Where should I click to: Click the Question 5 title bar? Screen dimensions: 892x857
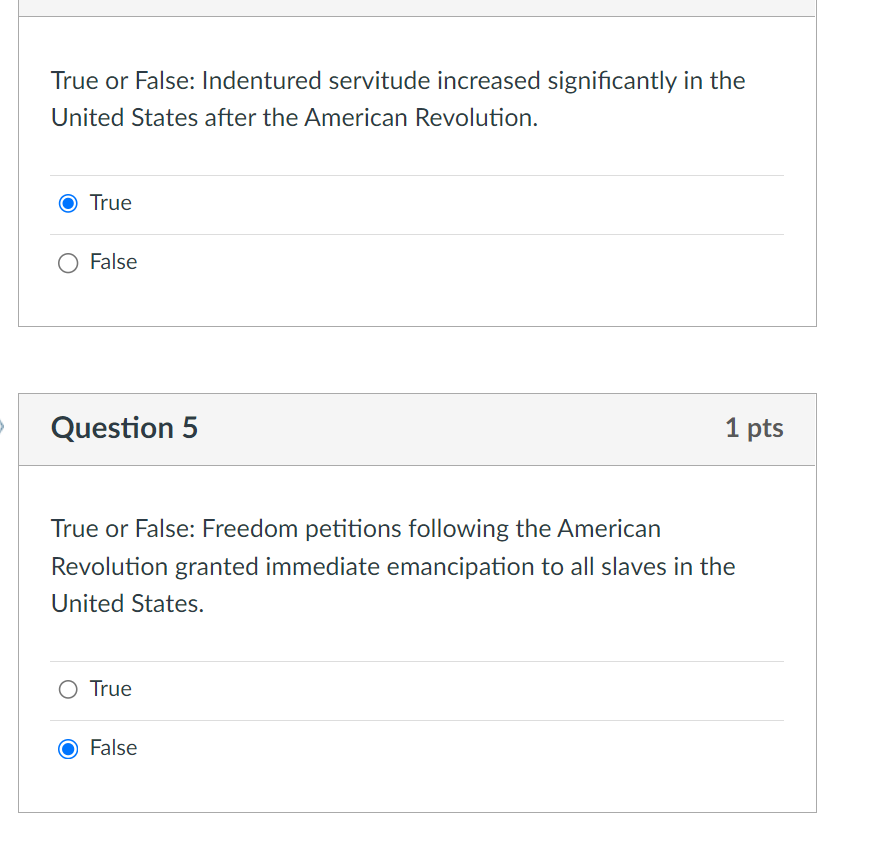(x=416, y=428)
